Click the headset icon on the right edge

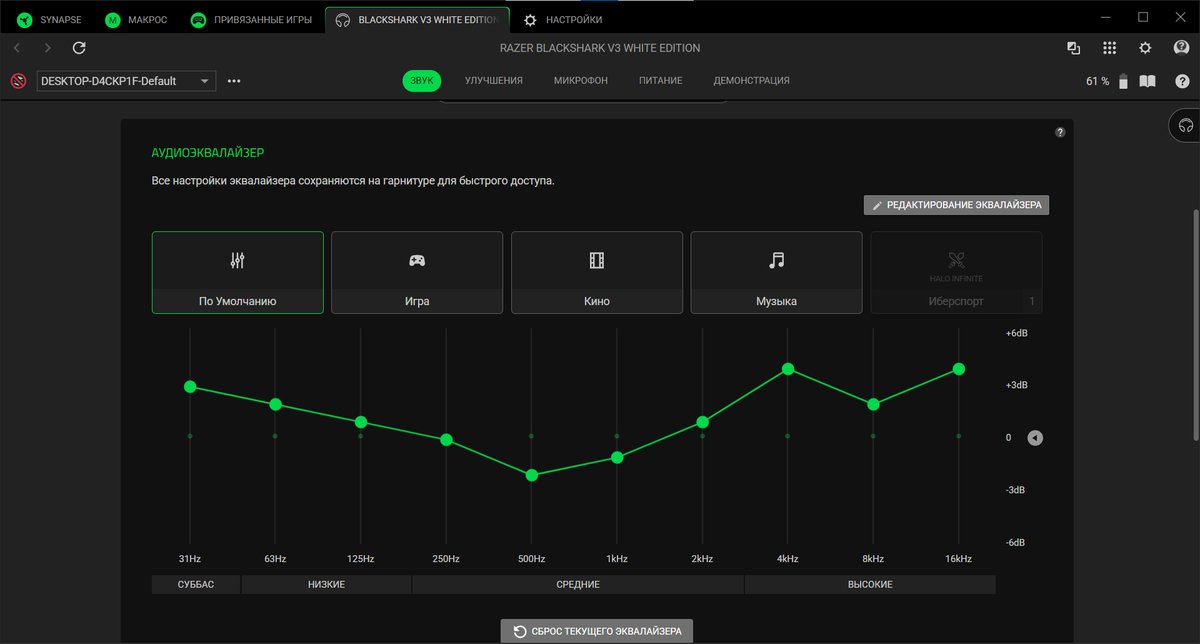click(x=1186, y=125)
